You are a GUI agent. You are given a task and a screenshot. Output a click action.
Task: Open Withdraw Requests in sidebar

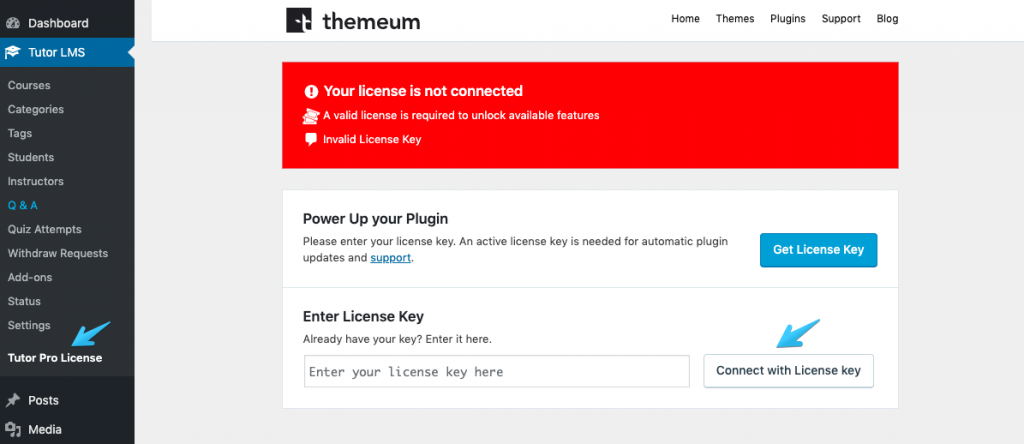point(57,253)
